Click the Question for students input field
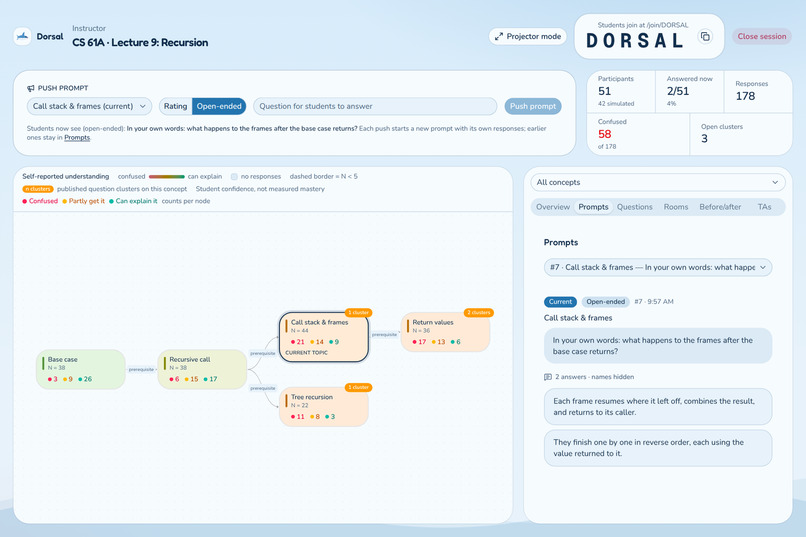The width and height of the screenshot is (806, 537). click(375, 106)
